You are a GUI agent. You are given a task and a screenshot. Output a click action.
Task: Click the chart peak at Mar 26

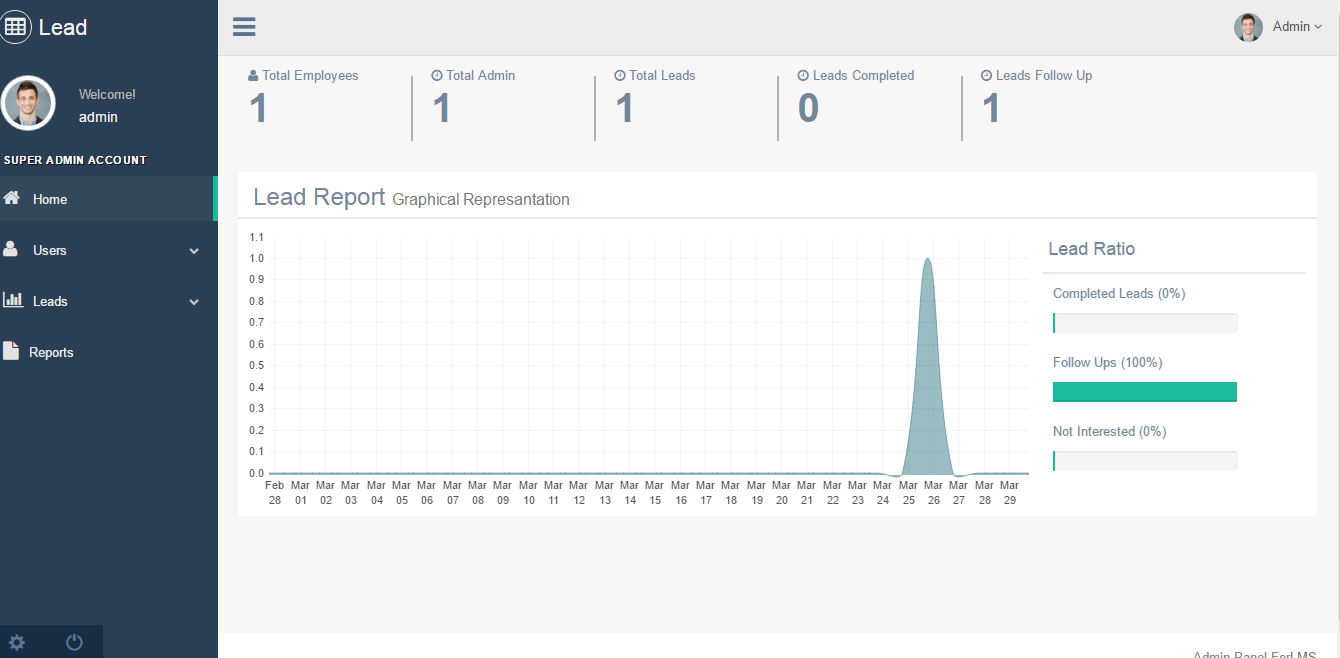(x=928, y=260)
